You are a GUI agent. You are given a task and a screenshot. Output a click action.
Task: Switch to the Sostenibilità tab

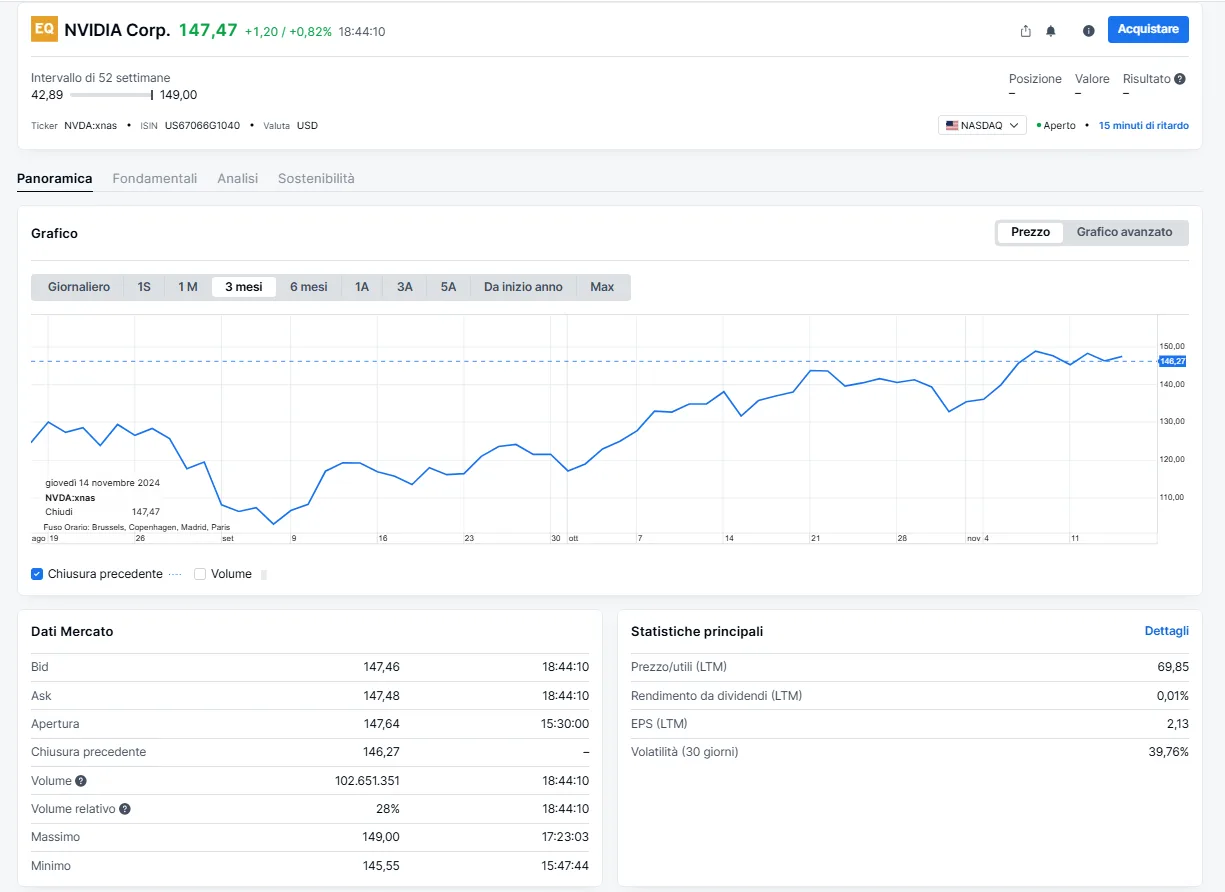tap(316, 178)
